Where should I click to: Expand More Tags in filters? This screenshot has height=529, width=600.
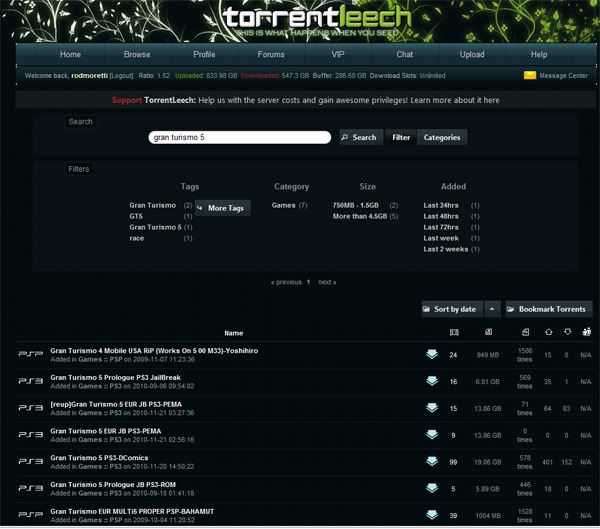223,208
